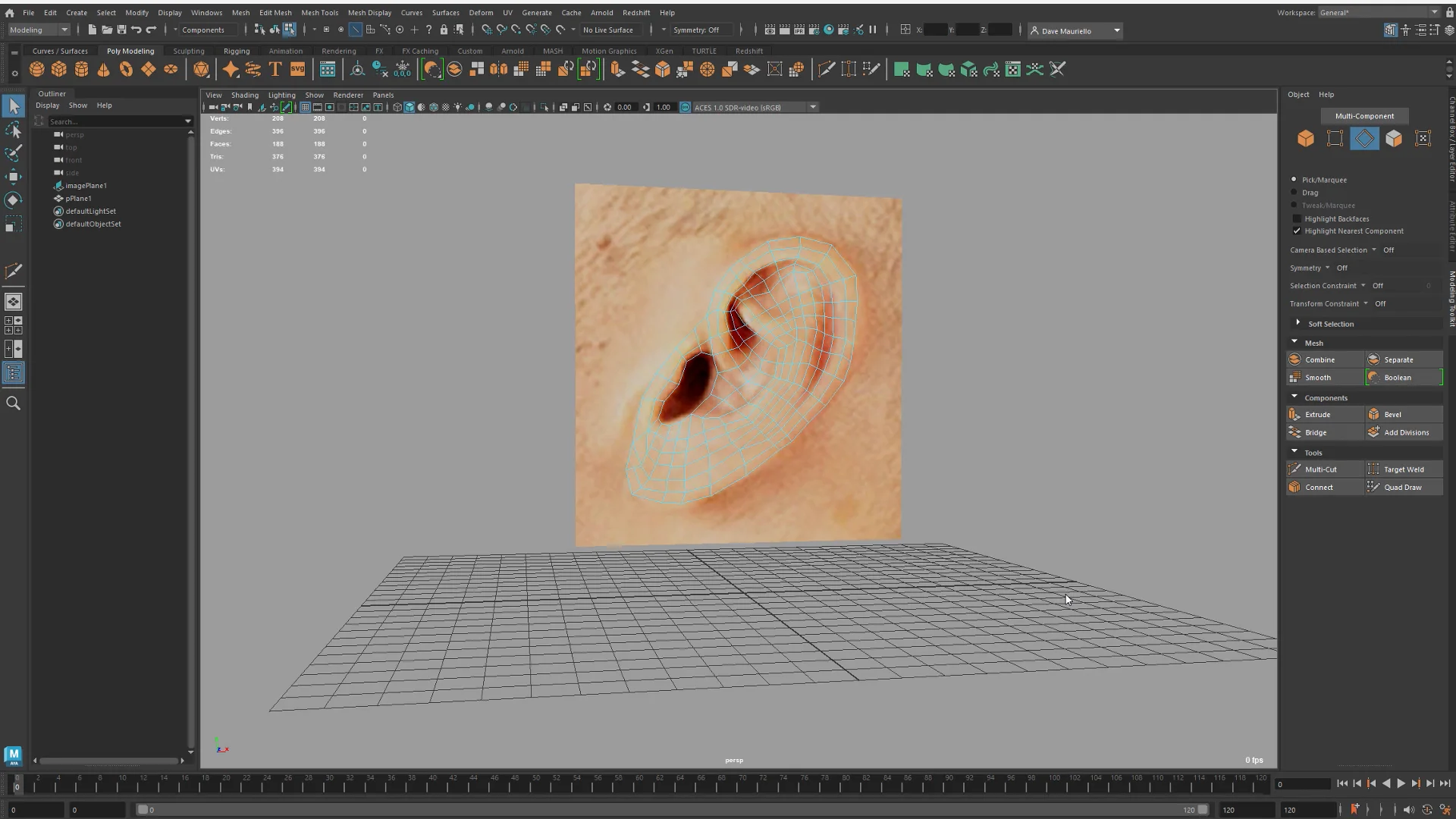Uncheck Highlight Nearest Component
Viewport: 1456px width, 819px height.
pos(1298,231)
